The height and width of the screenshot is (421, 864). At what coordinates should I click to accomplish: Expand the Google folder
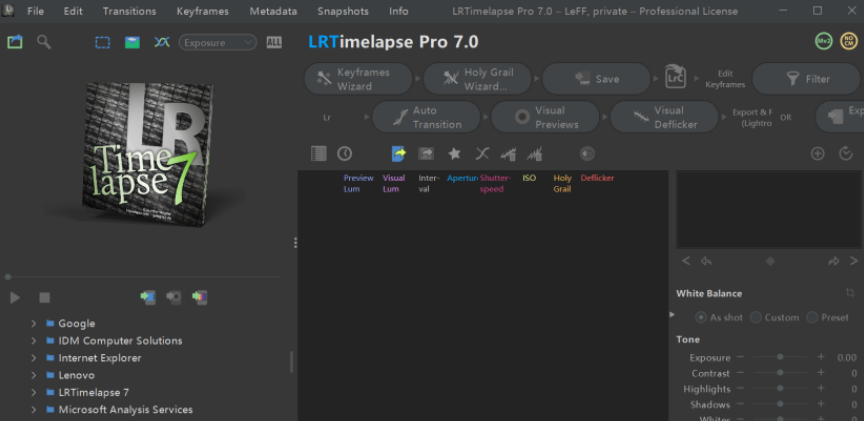click(34, 323)
